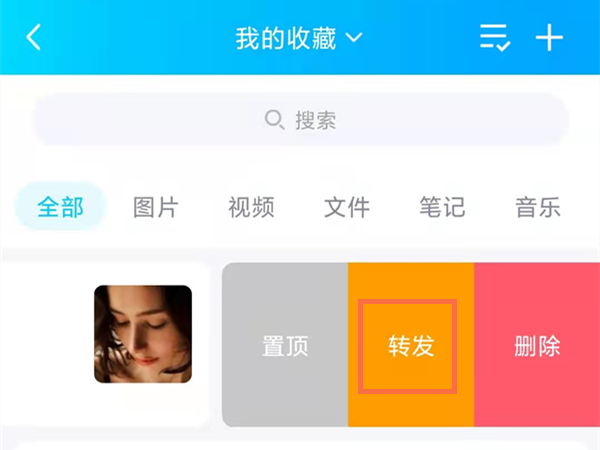Go to the 笔记 tab
This screenshot has width=600, height=450.
[x=442, y=208]
